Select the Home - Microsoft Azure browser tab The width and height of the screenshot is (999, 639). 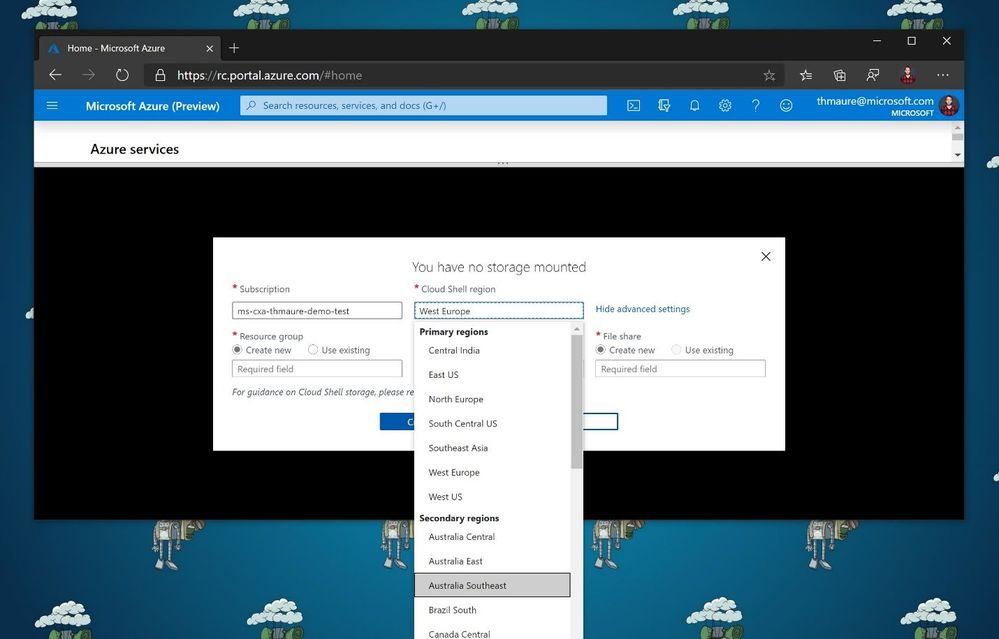click(x=131, y=48)
